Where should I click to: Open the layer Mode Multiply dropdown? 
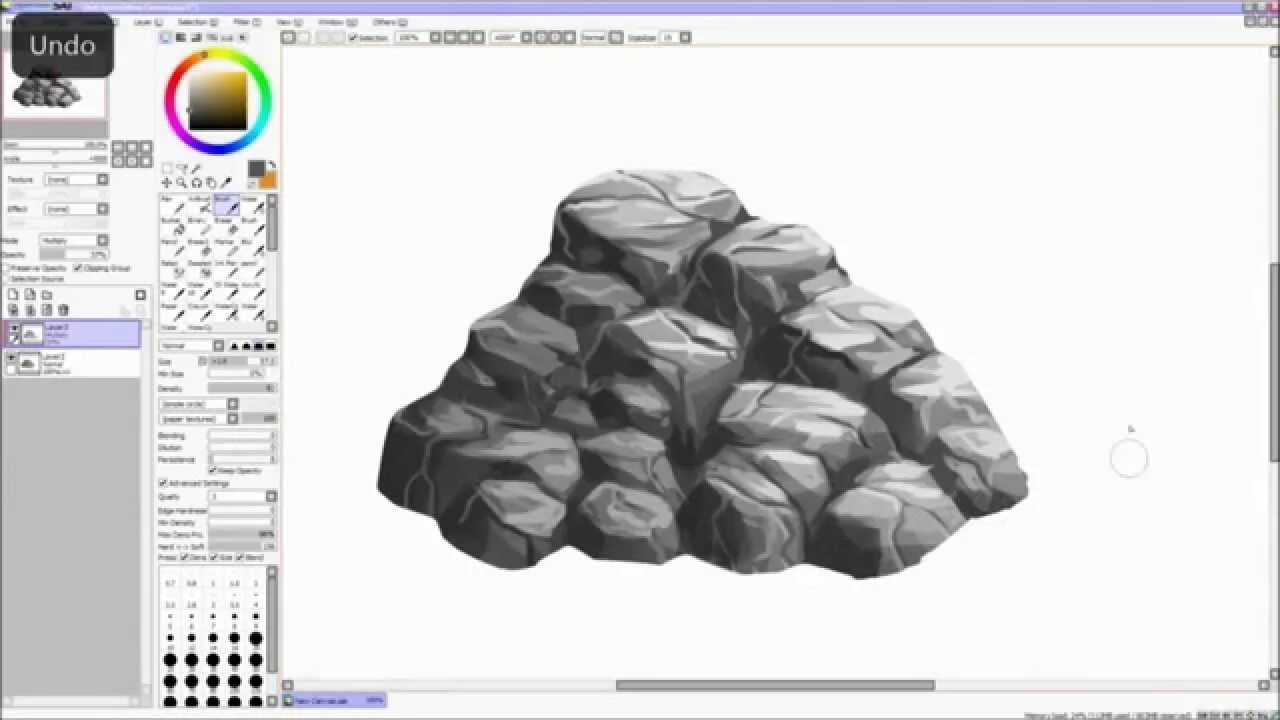coord(72,241)
